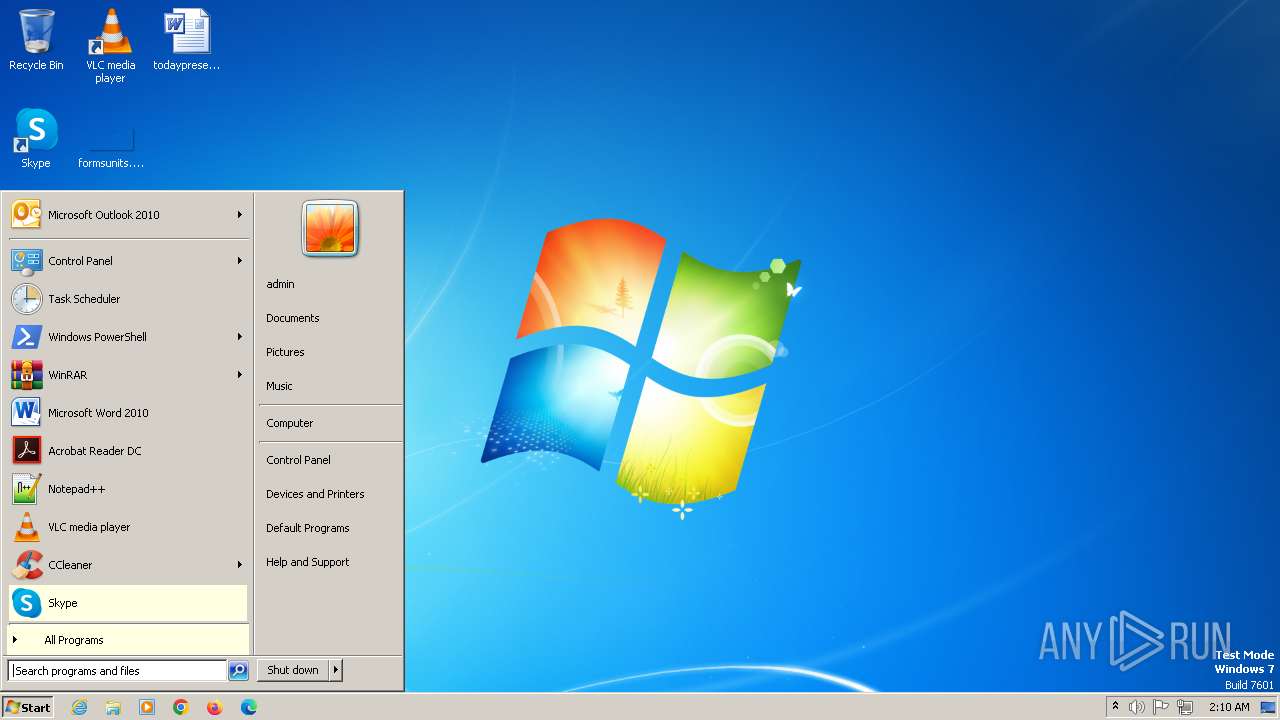Image resolution: width=1280 pixels, height=720 pixels.
Task: Open the todaypresent Word document on desktop
Action: click(x=186, y=40)
